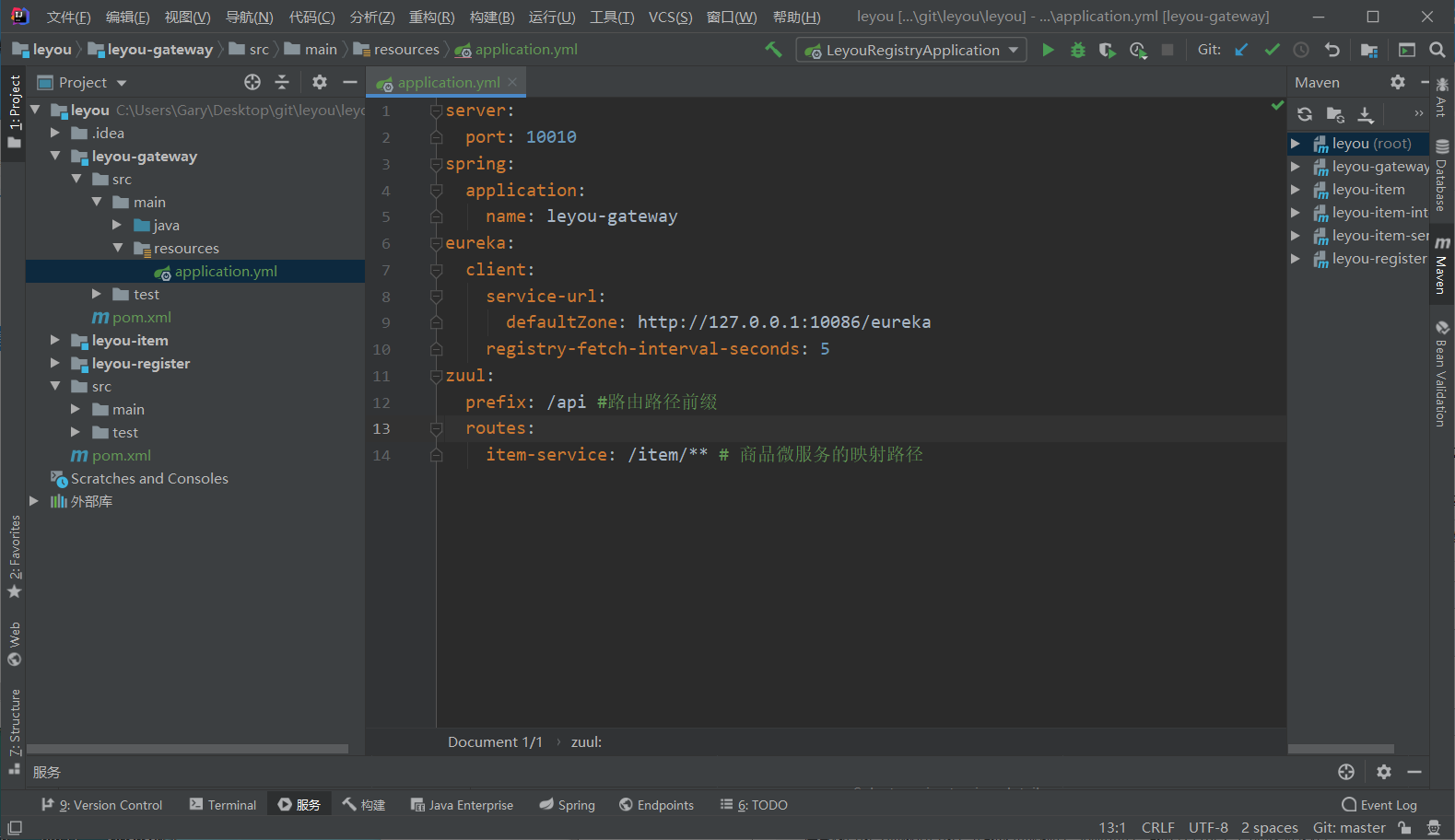This screenshot has height=840, width=1455.
Task: Show more Maven toolbar actions chevron
Action: (1419, 113)
